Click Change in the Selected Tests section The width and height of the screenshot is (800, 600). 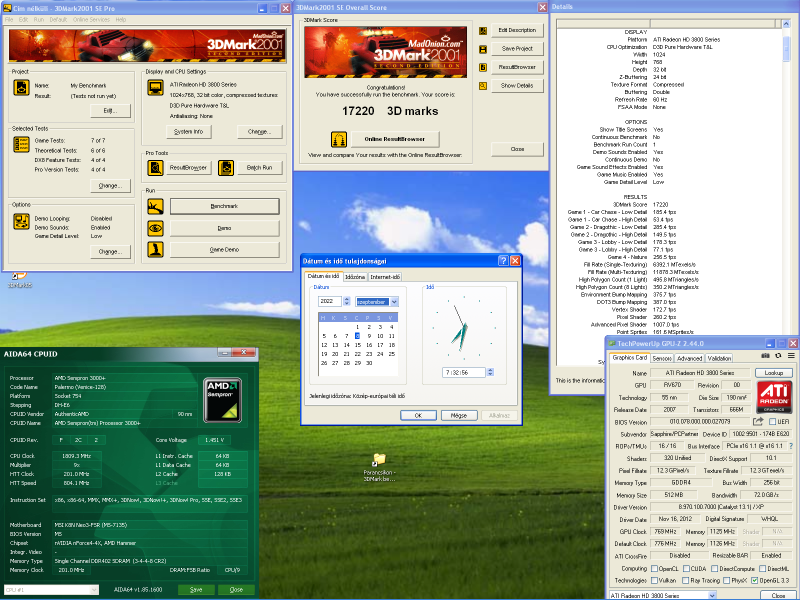(110, 186)
